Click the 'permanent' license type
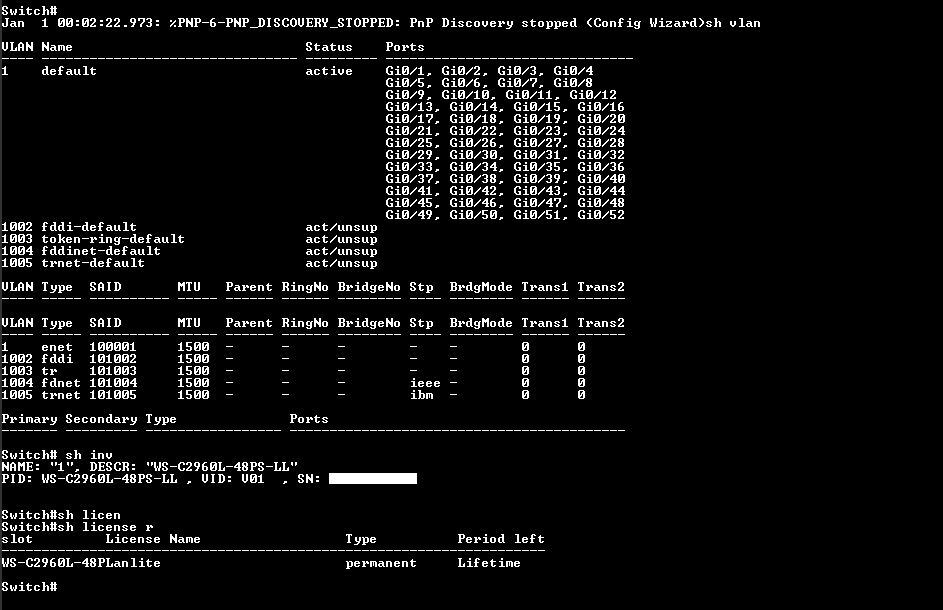943x610 pixels. coord(381,562)
